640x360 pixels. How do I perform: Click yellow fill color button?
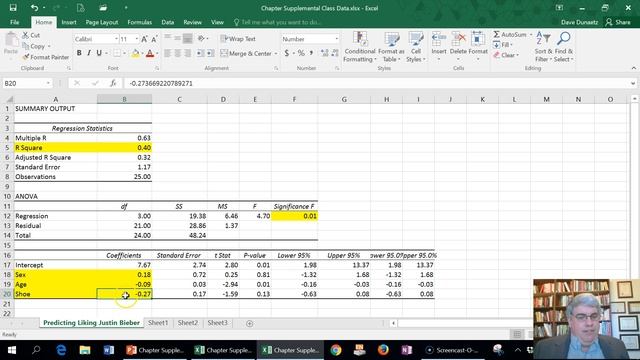pyautogui.click(x=135, y=53)
